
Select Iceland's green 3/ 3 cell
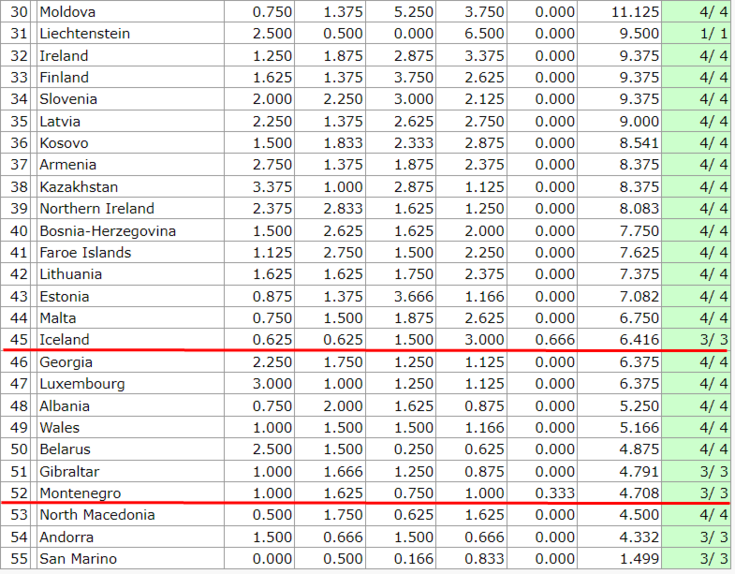(696, 340)
